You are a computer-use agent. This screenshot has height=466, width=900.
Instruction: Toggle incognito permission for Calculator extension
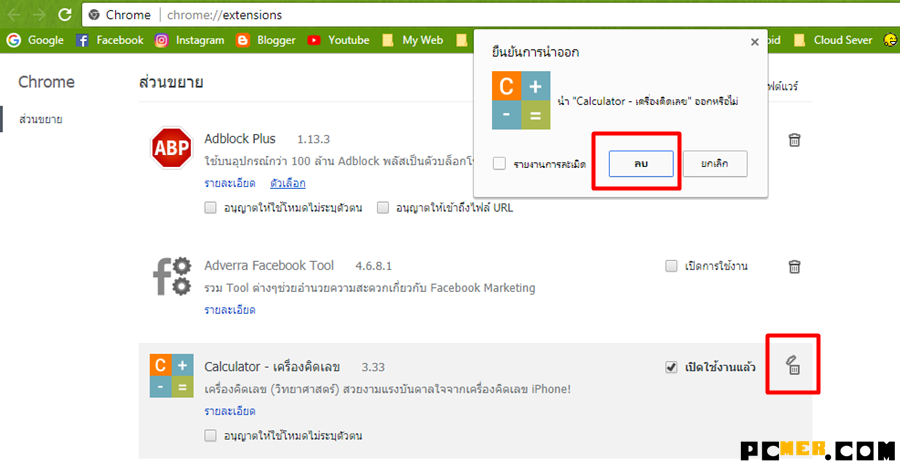211,435
